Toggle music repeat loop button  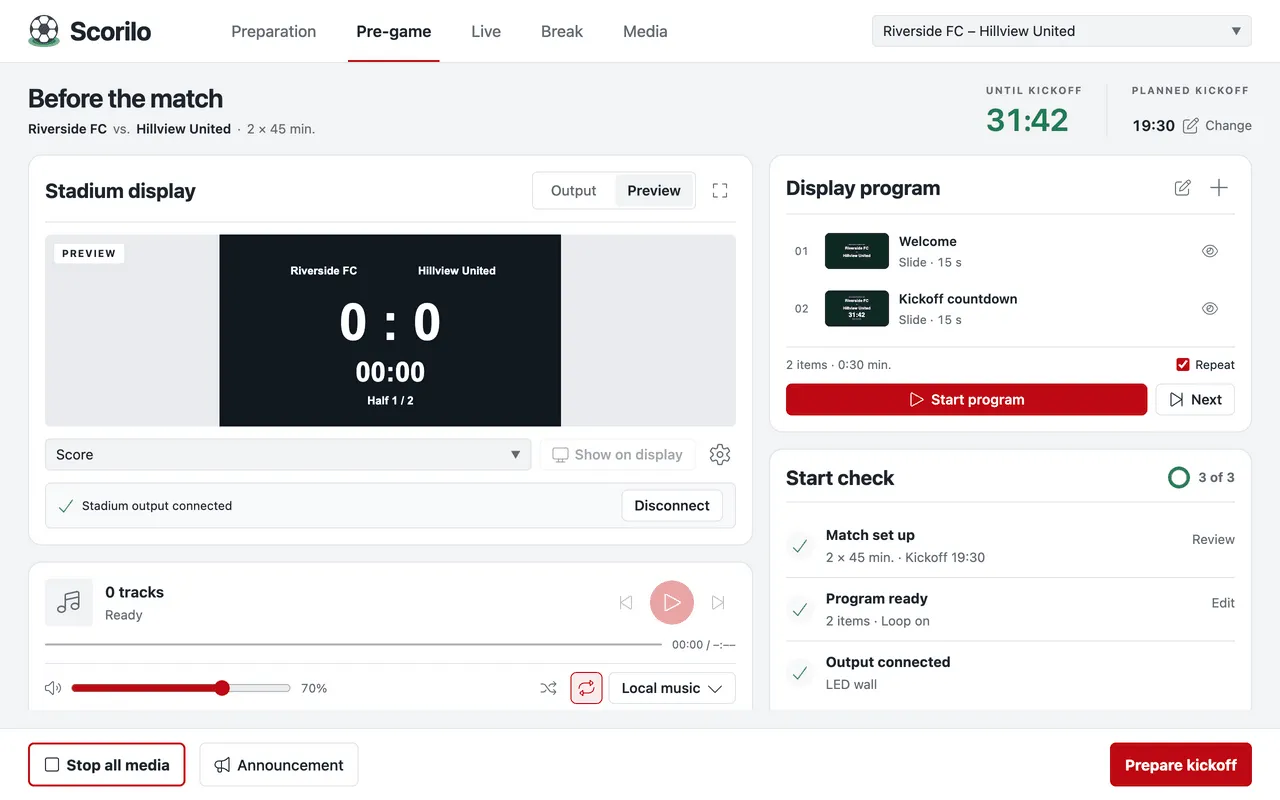(x=587, y=688)
